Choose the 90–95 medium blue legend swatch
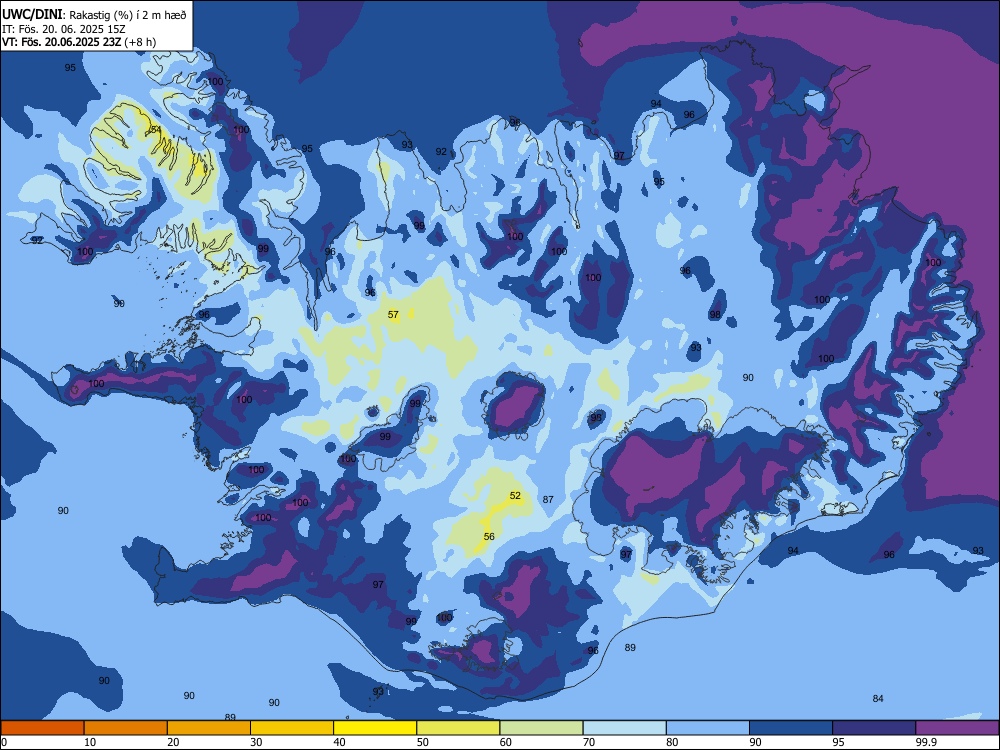The height and width of the screenshot is (750, 1000). click(791, 728)
